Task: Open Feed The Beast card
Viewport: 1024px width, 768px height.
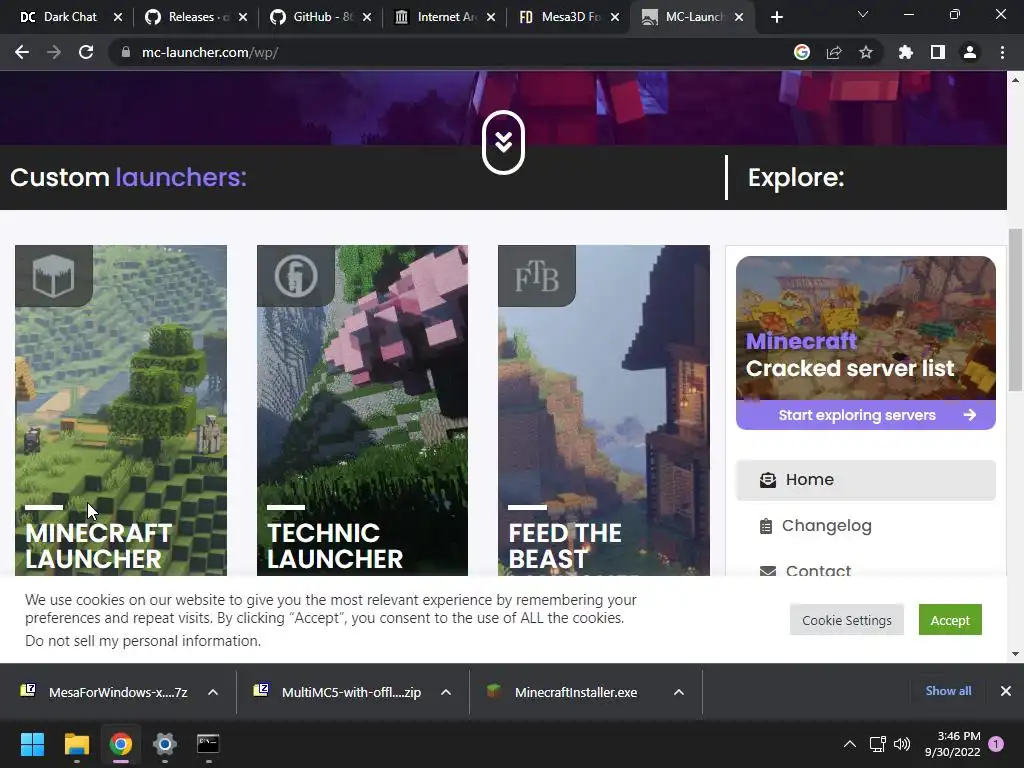Action: pyautogui.click(x=603, y=410)
